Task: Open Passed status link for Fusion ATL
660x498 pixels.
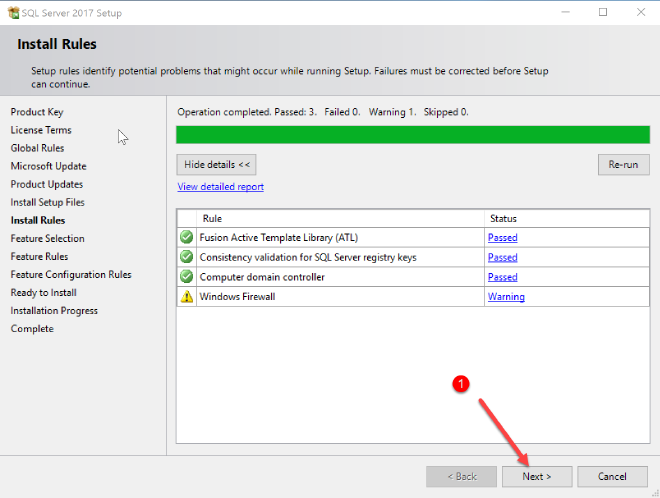Action: coord(502,238)
